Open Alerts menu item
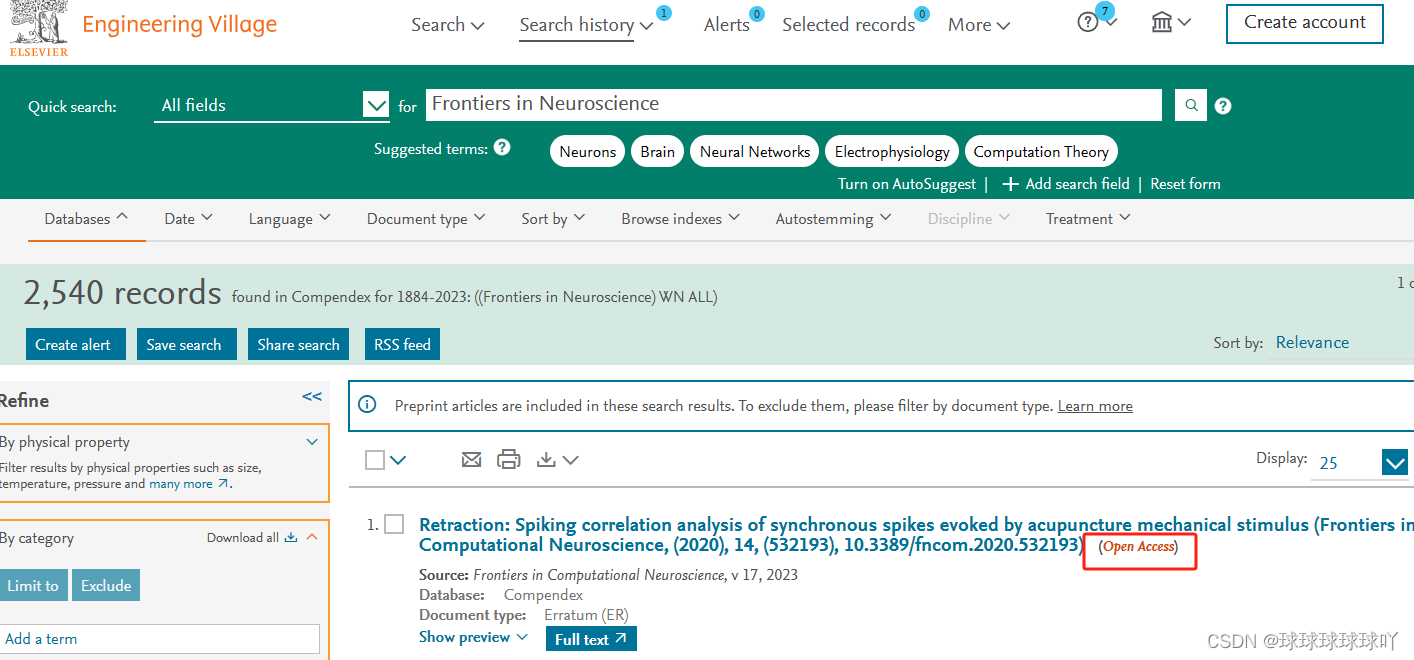1414x660 pixels. [727, 25]
